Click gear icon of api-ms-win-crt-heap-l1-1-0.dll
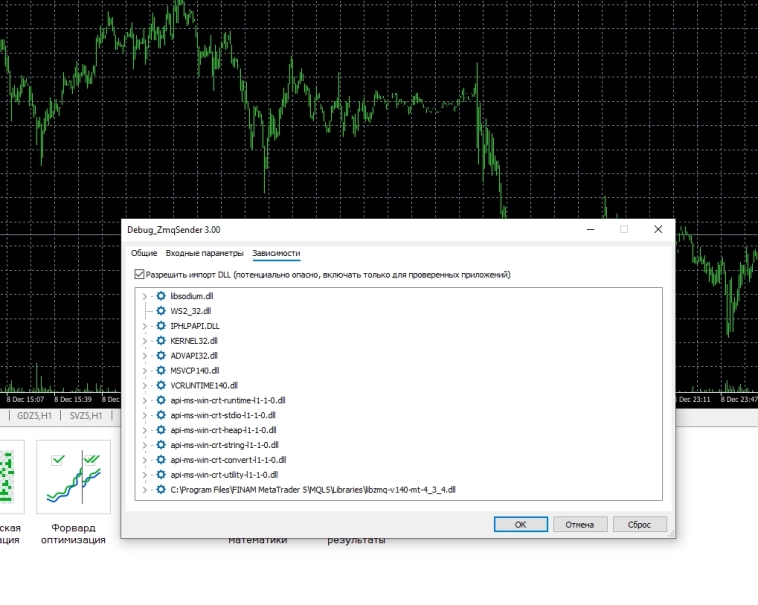The image size is (758, 605). coord(161,430)
